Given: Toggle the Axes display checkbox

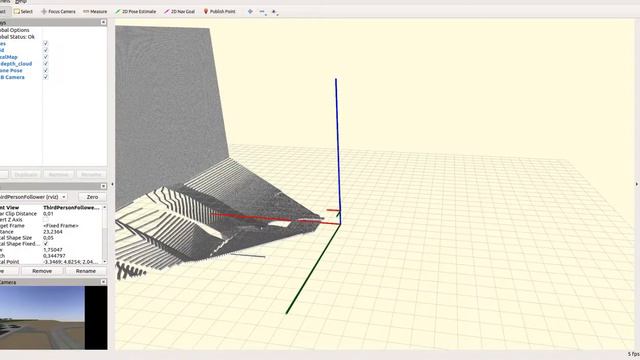Looking at the screenshot, I should pos(45,43).
